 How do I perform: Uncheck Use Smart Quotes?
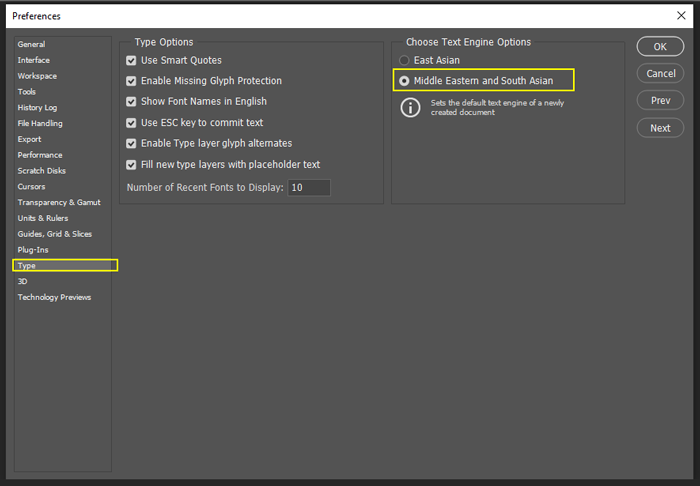131,60
